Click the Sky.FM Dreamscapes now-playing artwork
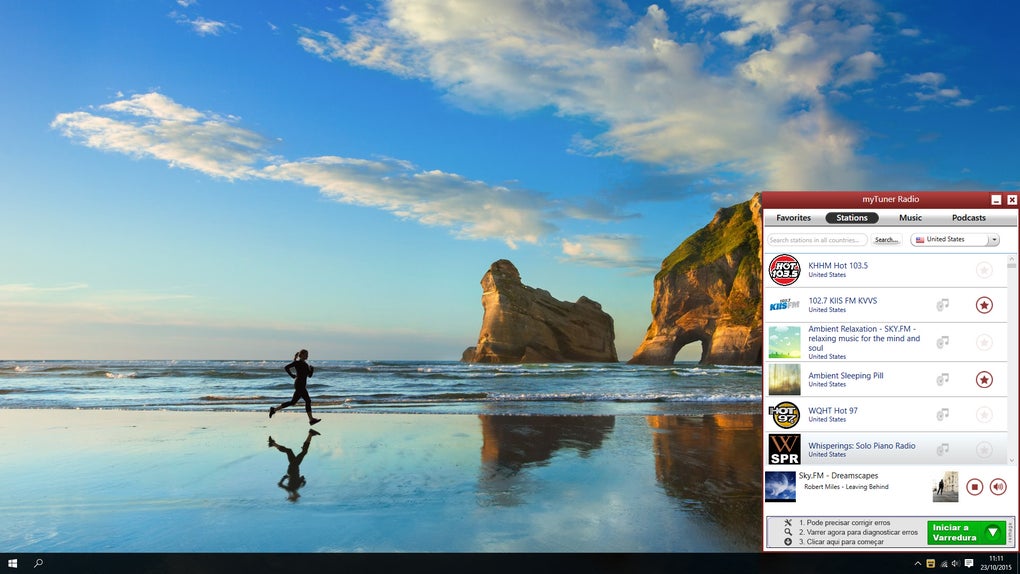 (x=780, y=487)
